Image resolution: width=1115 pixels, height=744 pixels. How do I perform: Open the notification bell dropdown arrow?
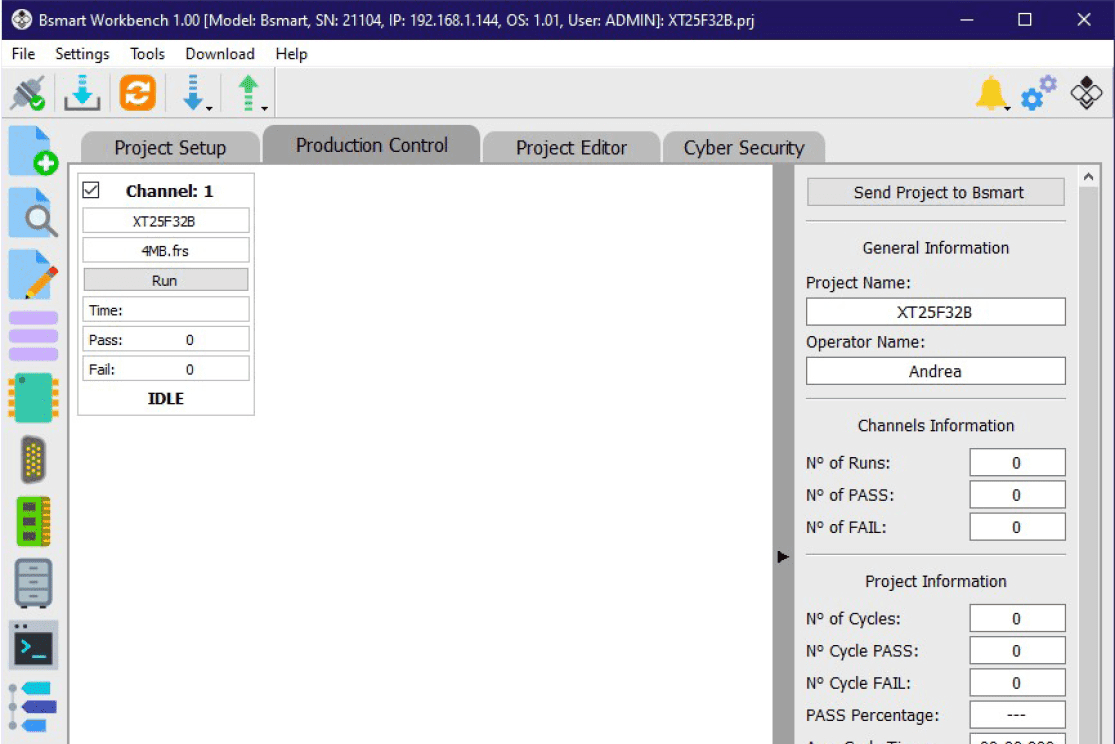tap(1008, 108)
